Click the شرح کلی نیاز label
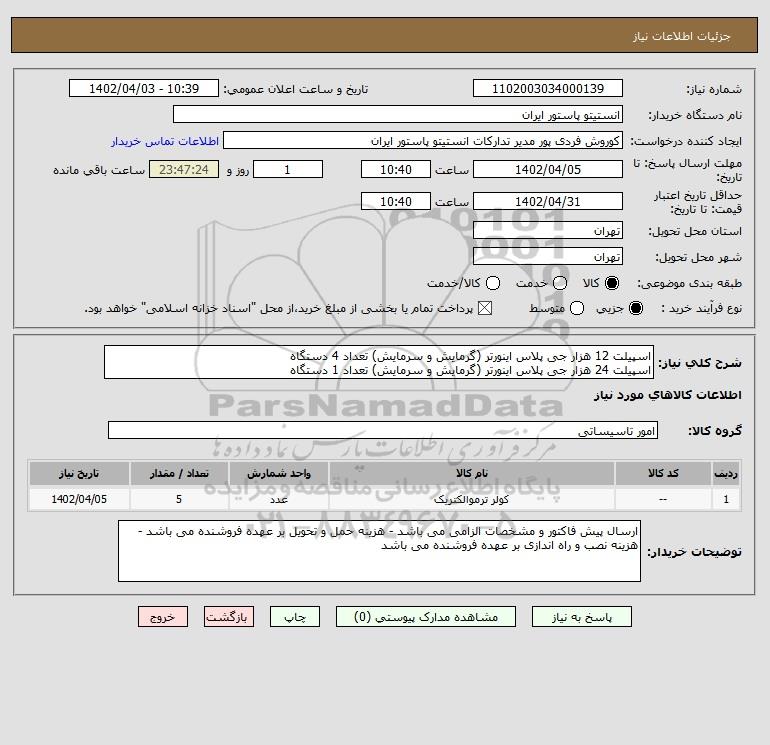 (x=700, y=363)
